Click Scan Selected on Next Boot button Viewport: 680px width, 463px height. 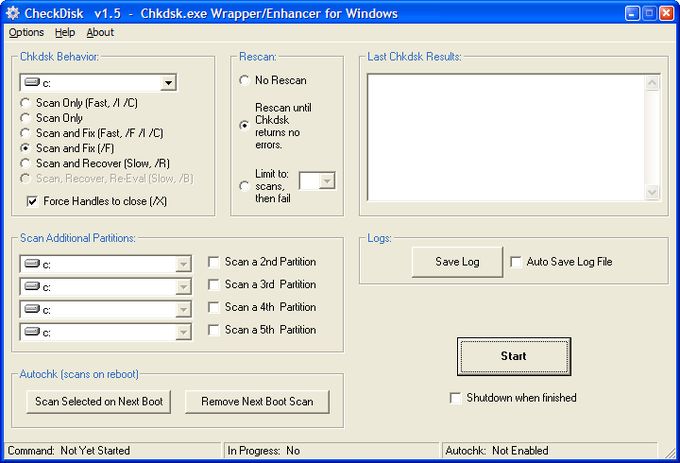tap(98, 402)
